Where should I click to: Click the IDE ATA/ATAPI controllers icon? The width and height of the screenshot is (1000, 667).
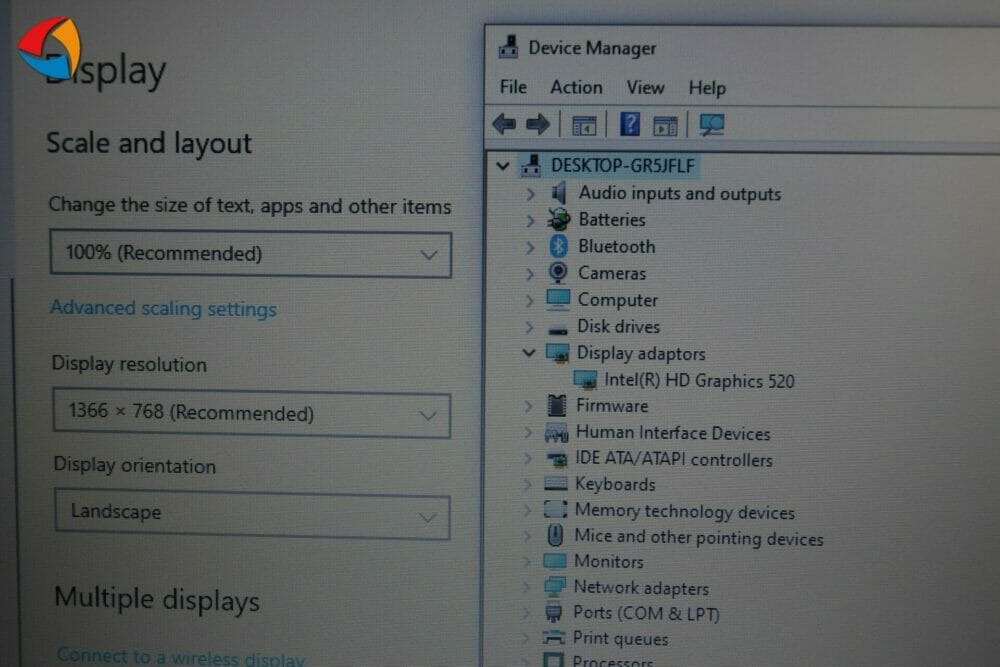556,458
